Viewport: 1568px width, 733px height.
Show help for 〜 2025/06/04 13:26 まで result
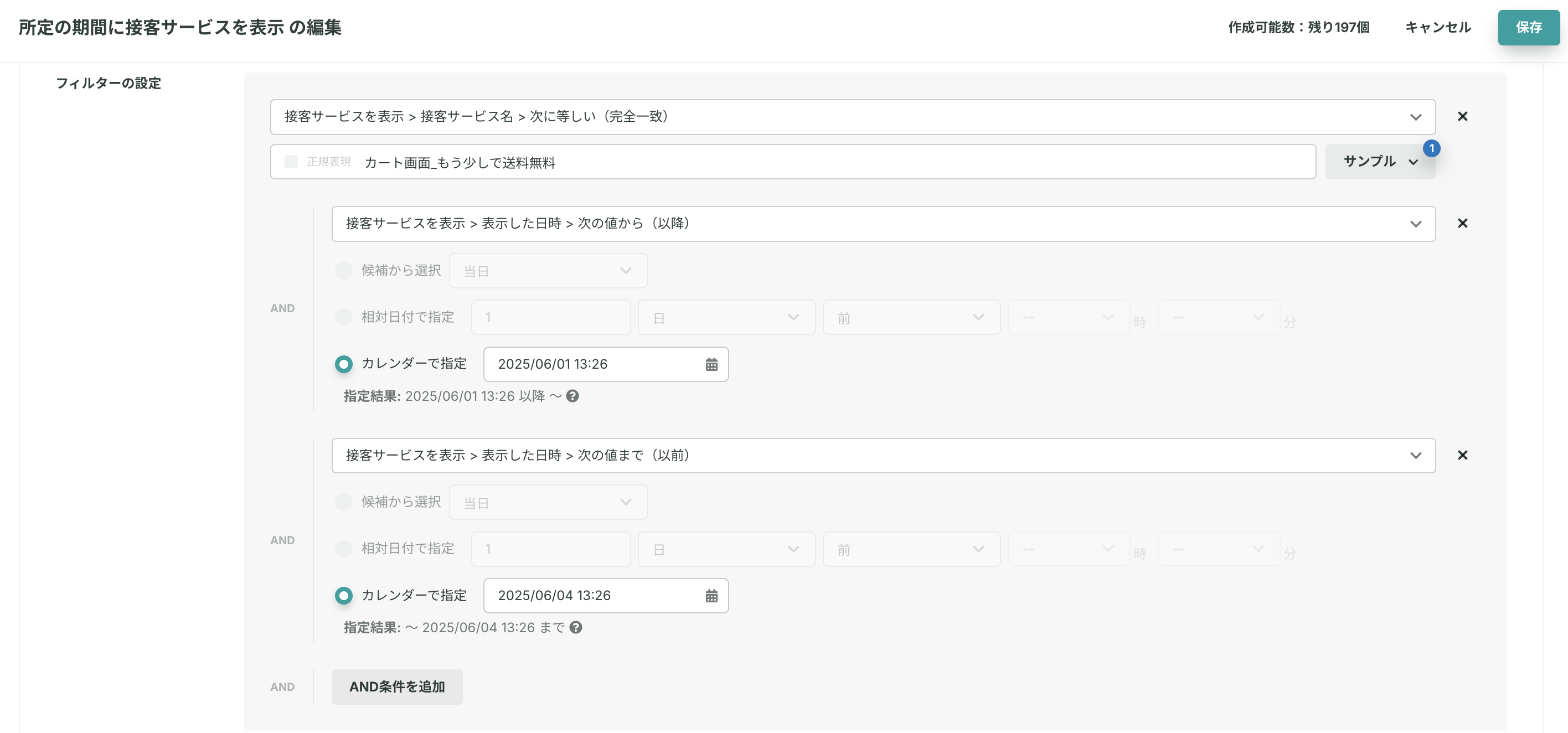point(576,628)
